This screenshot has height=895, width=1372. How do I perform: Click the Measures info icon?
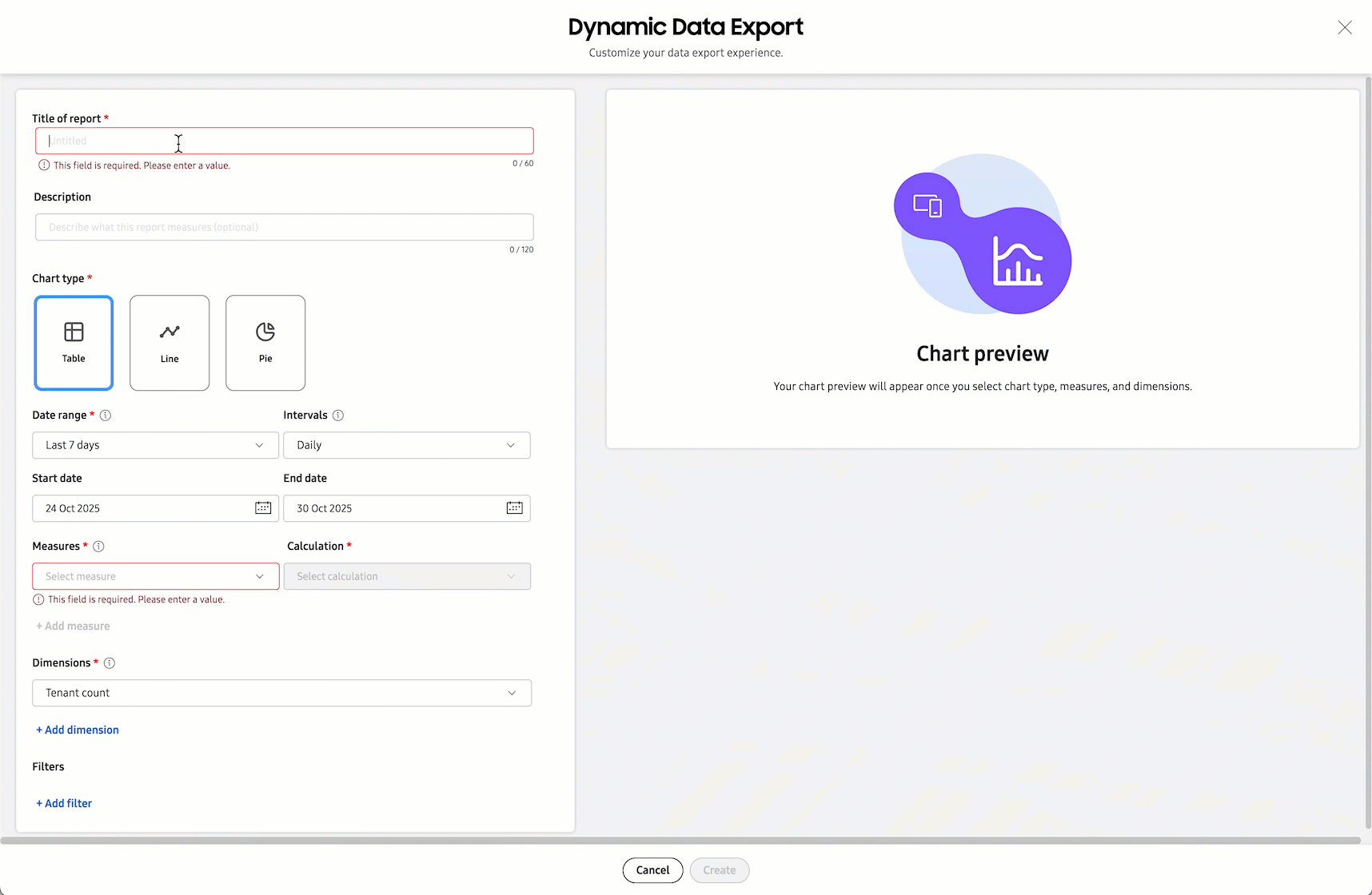[98, 546]
